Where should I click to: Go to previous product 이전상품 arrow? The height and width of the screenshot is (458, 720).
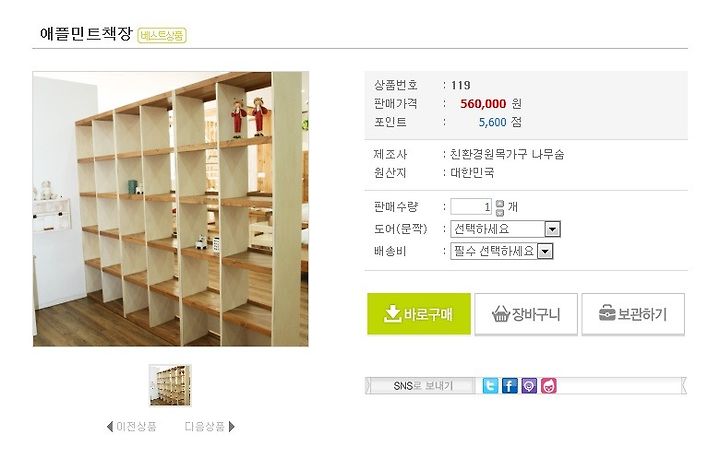pyautogui.click(x=109, y=427)
